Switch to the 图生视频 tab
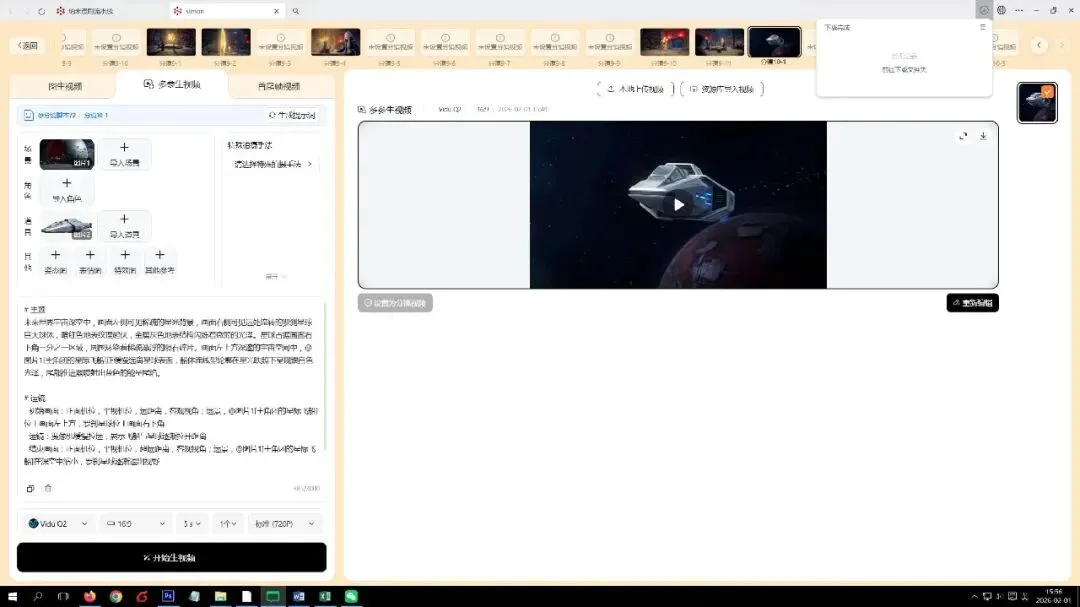1080x607 pixels. pos(65,86)
